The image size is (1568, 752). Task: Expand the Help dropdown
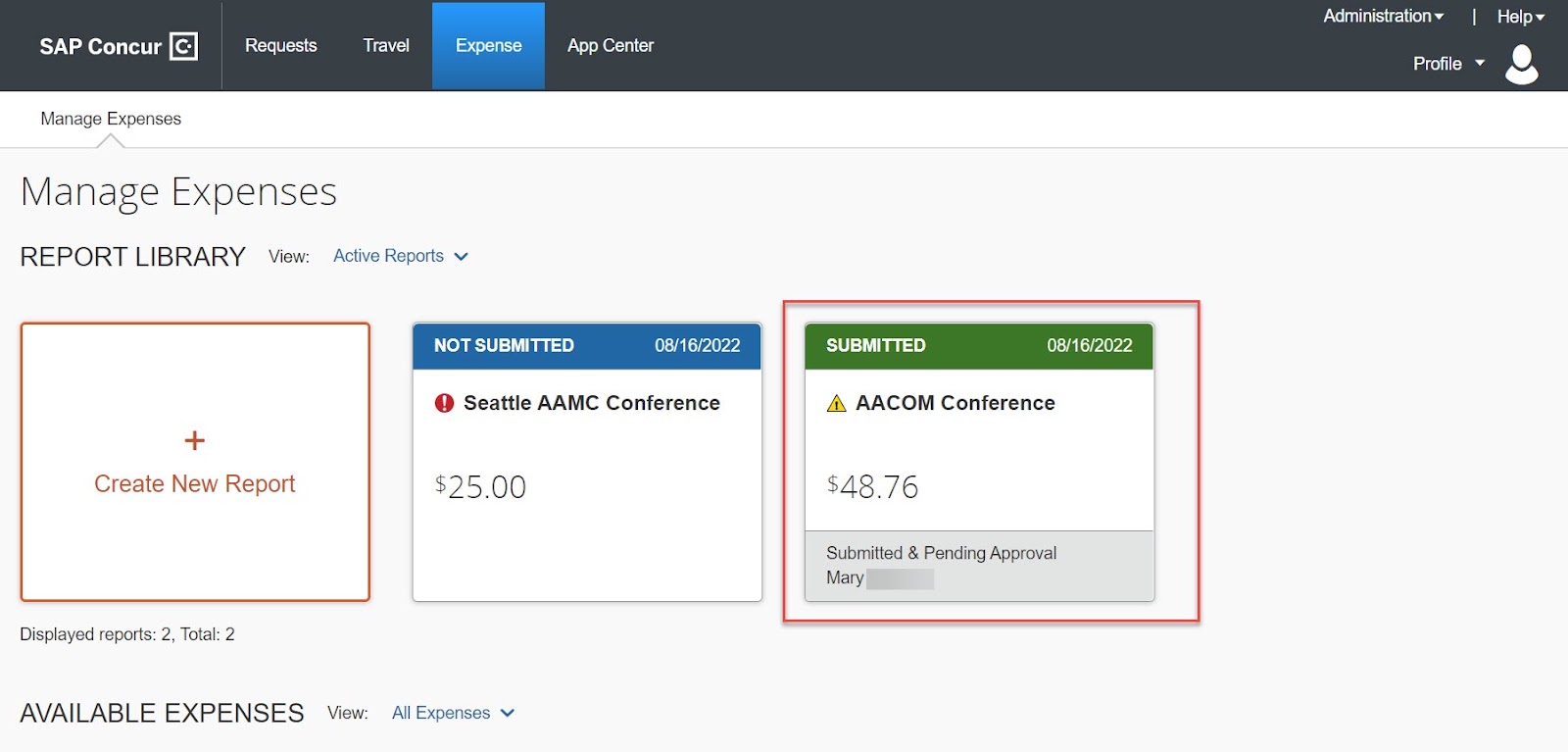[1520, 17]
